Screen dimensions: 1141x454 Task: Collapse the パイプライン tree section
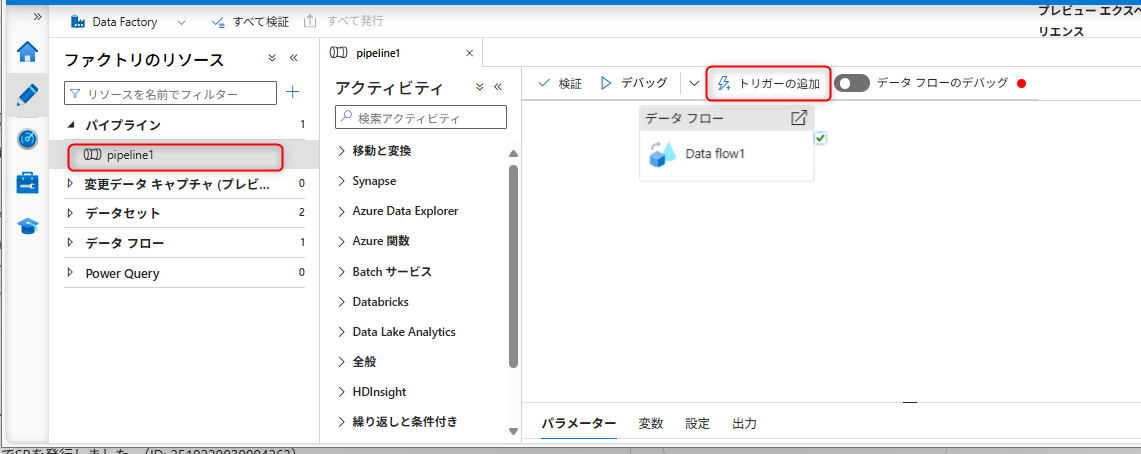(x=71, y=125)
